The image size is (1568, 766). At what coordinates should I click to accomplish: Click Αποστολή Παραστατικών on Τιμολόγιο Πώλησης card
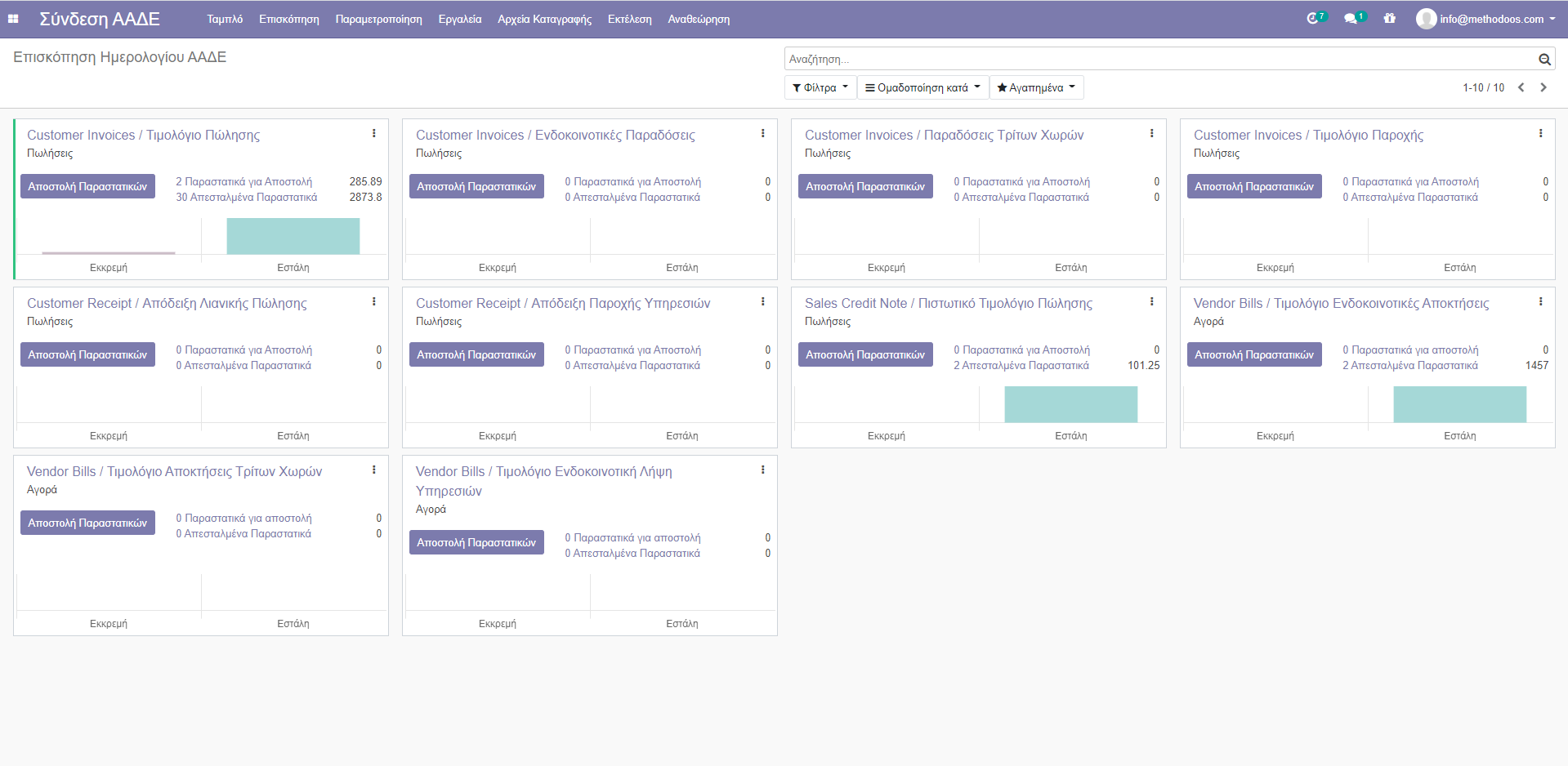click(87, 186)
